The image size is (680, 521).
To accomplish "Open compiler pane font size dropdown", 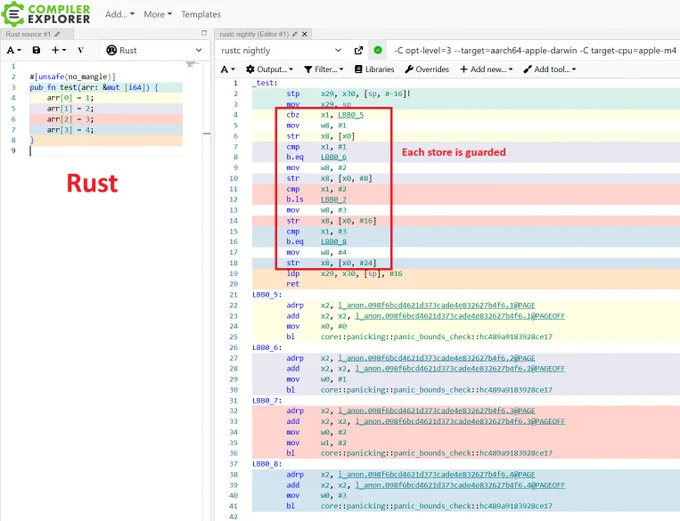I will click(x=228, y=69).
